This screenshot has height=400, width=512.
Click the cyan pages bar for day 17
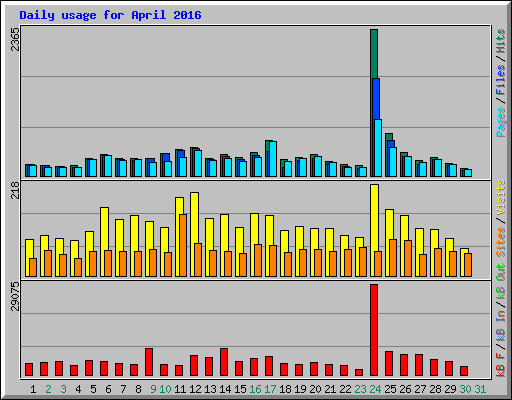click(x=273, y=159)
